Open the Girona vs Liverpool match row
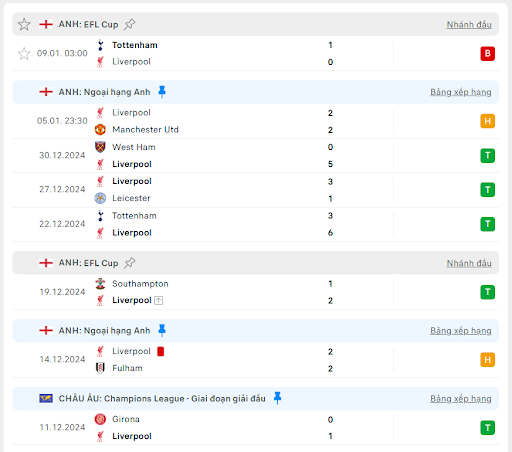 tap(256, 428)
